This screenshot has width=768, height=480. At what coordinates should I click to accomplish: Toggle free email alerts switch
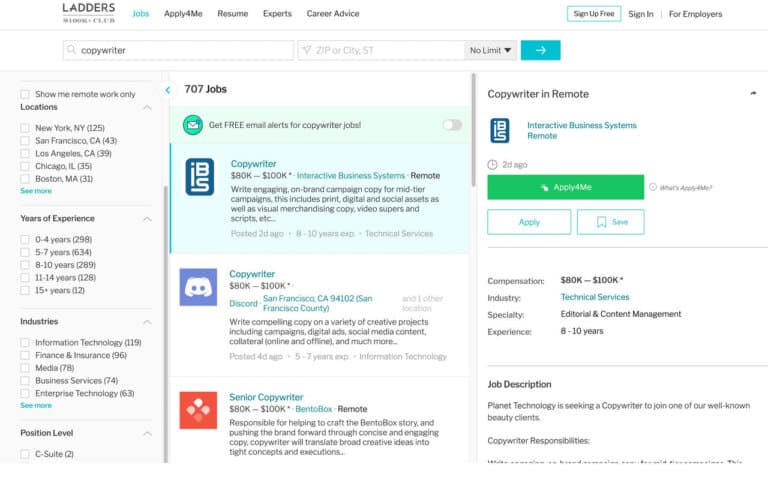pyautogui.click(x=452, y=125)
